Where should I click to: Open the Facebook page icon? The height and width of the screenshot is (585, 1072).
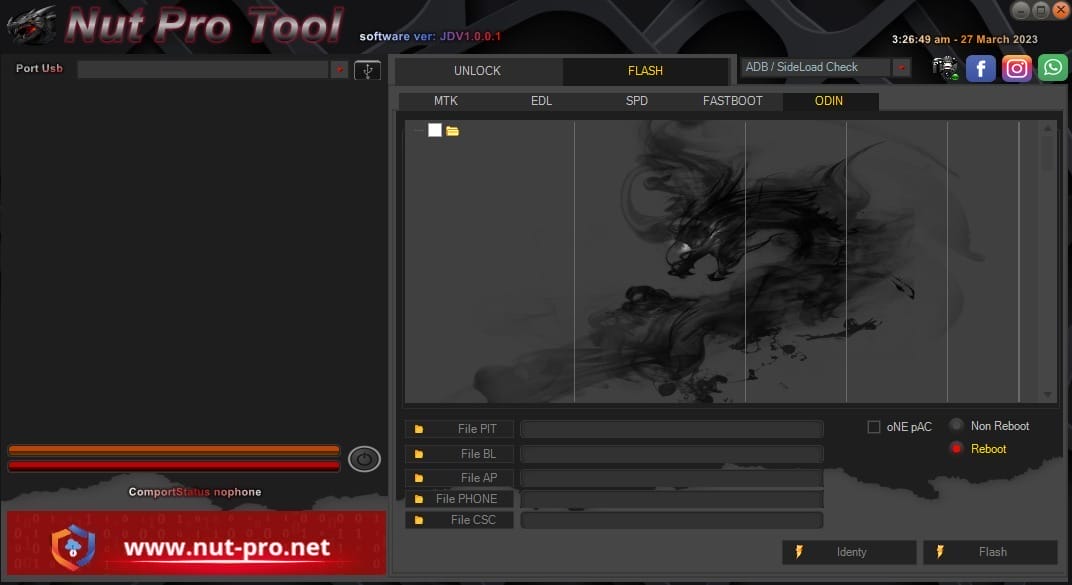(x=980, y=68)
